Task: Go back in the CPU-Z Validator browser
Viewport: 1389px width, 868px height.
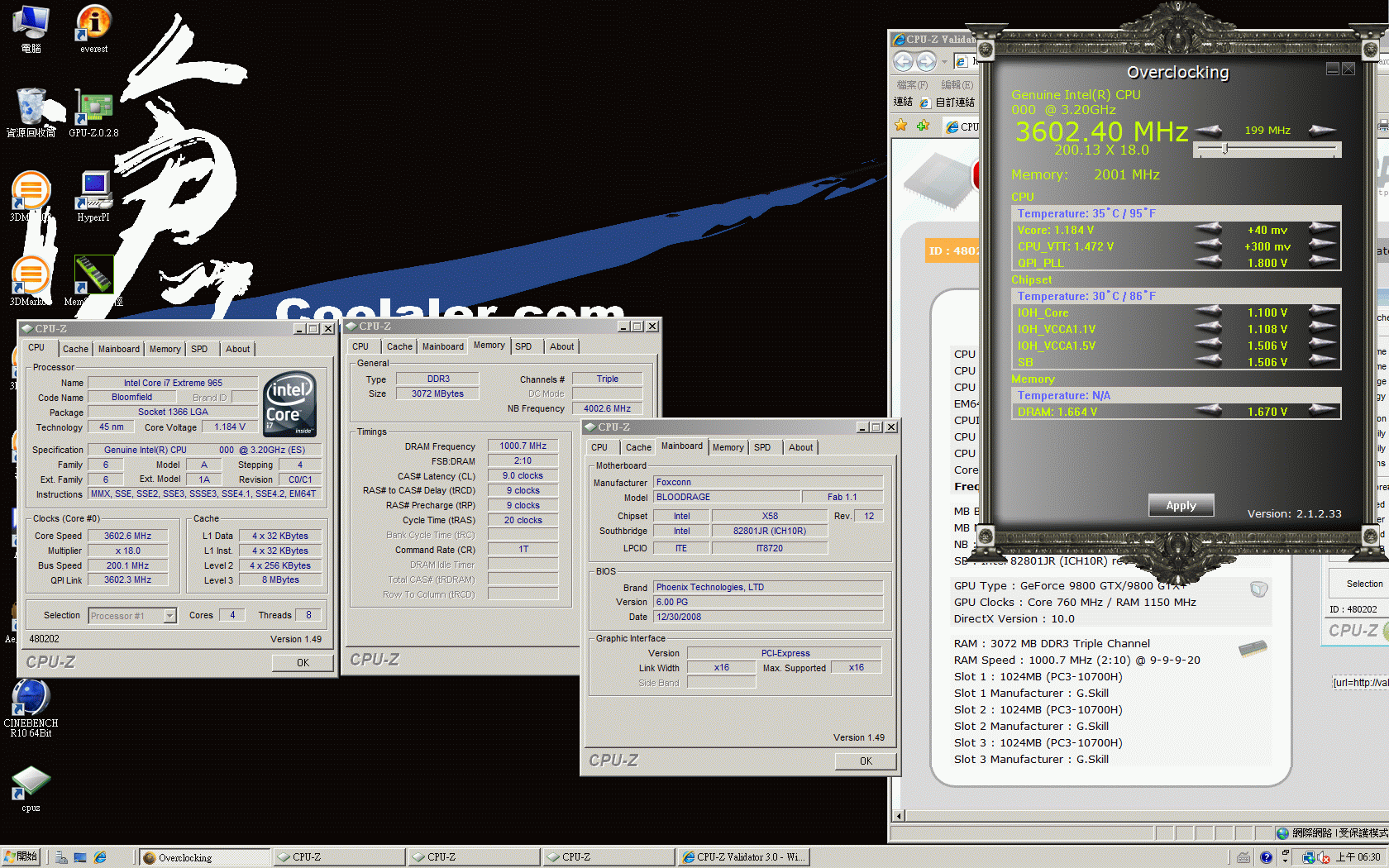Action: [903, 61]
